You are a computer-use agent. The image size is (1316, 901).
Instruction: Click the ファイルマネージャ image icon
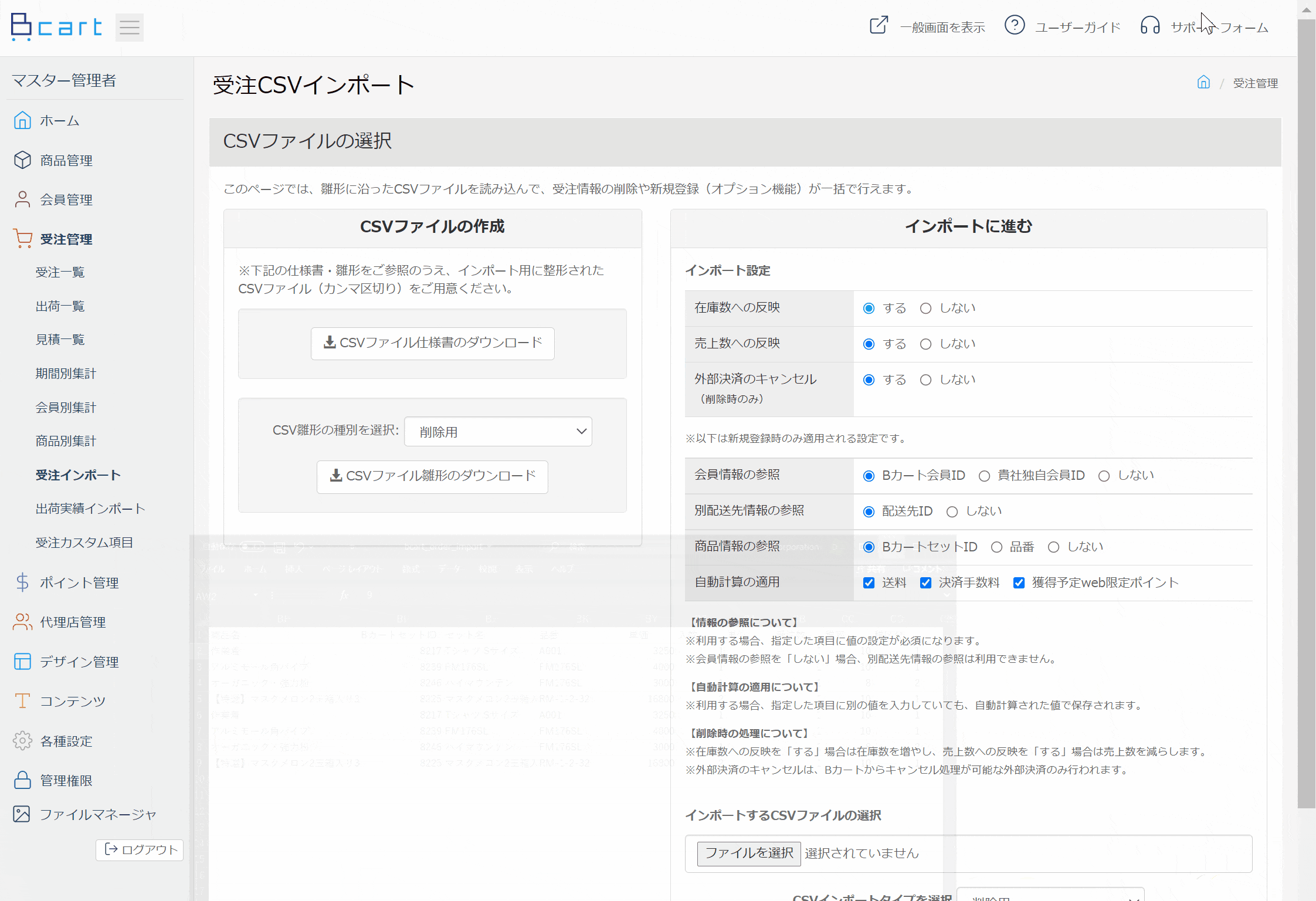coord(22,814)
